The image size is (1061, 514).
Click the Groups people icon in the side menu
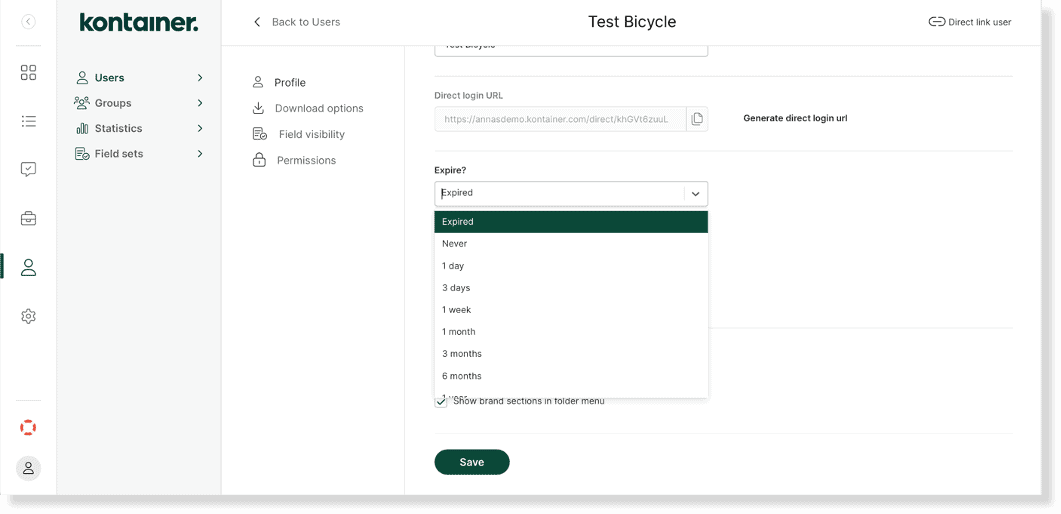click(82, 103)
